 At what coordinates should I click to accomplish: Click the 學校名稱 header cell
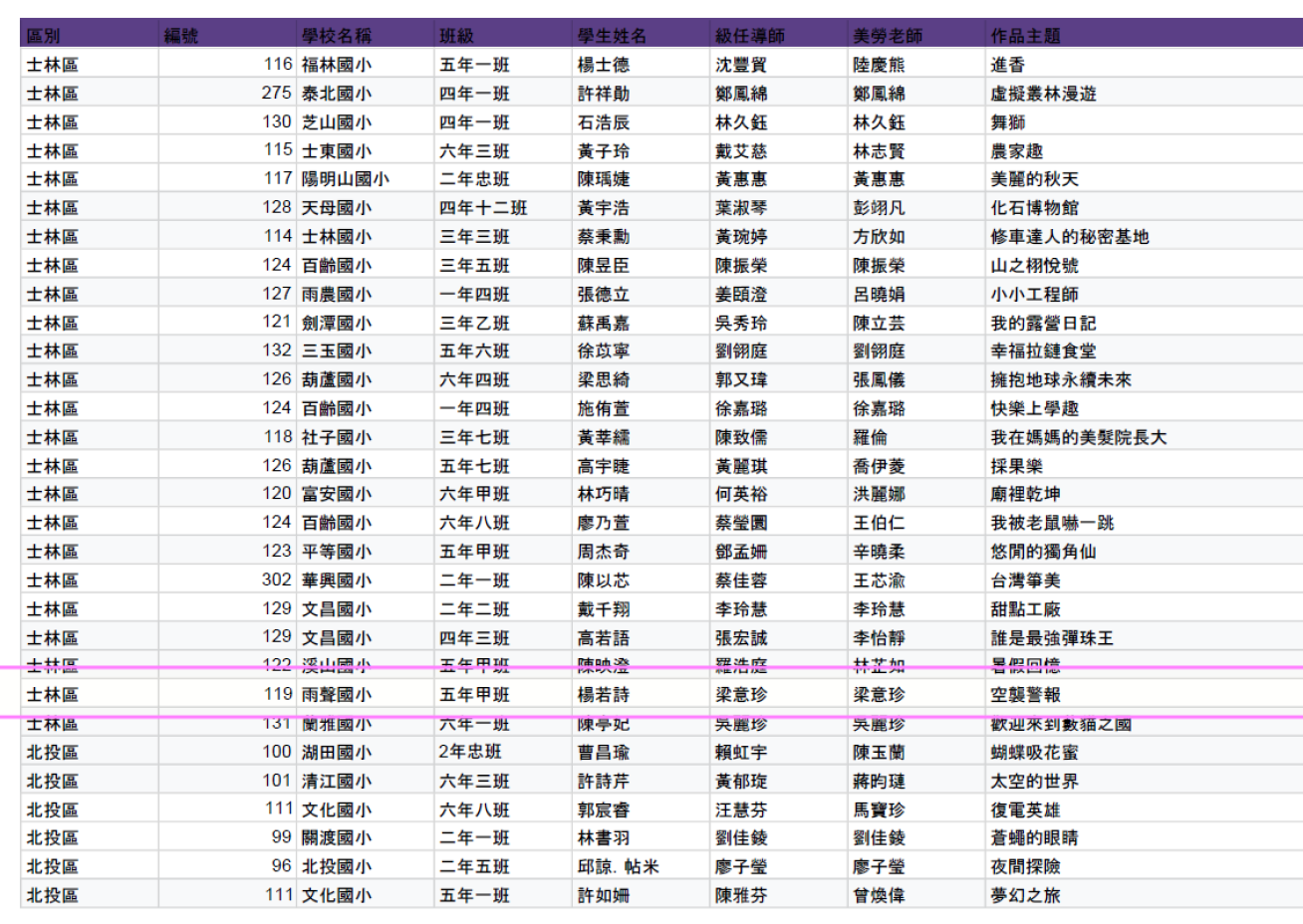click(x=337, y=36)
